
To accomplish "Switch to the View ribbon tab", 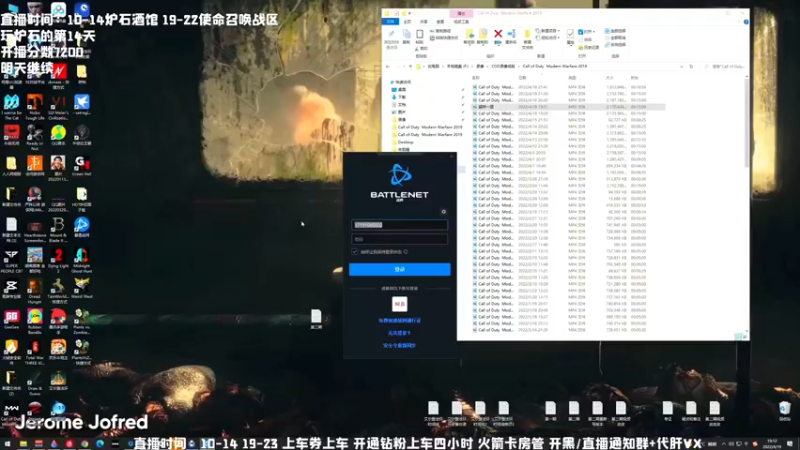I will [x=440, y=22].
